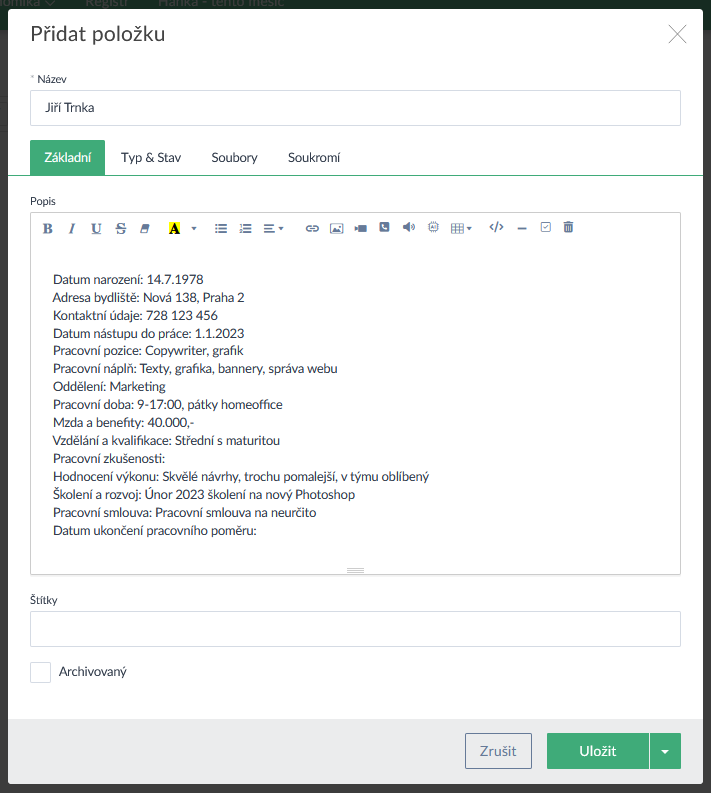The image size is (711, 793).
Task: Click into the Štítky tags field
Action: click(x=355, y=629)
